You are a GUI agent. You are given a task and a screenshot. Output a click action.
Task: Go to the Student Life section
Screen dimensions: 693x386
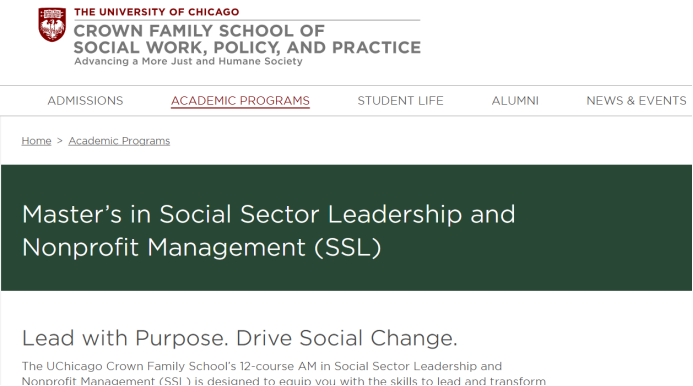coord(400,101)
